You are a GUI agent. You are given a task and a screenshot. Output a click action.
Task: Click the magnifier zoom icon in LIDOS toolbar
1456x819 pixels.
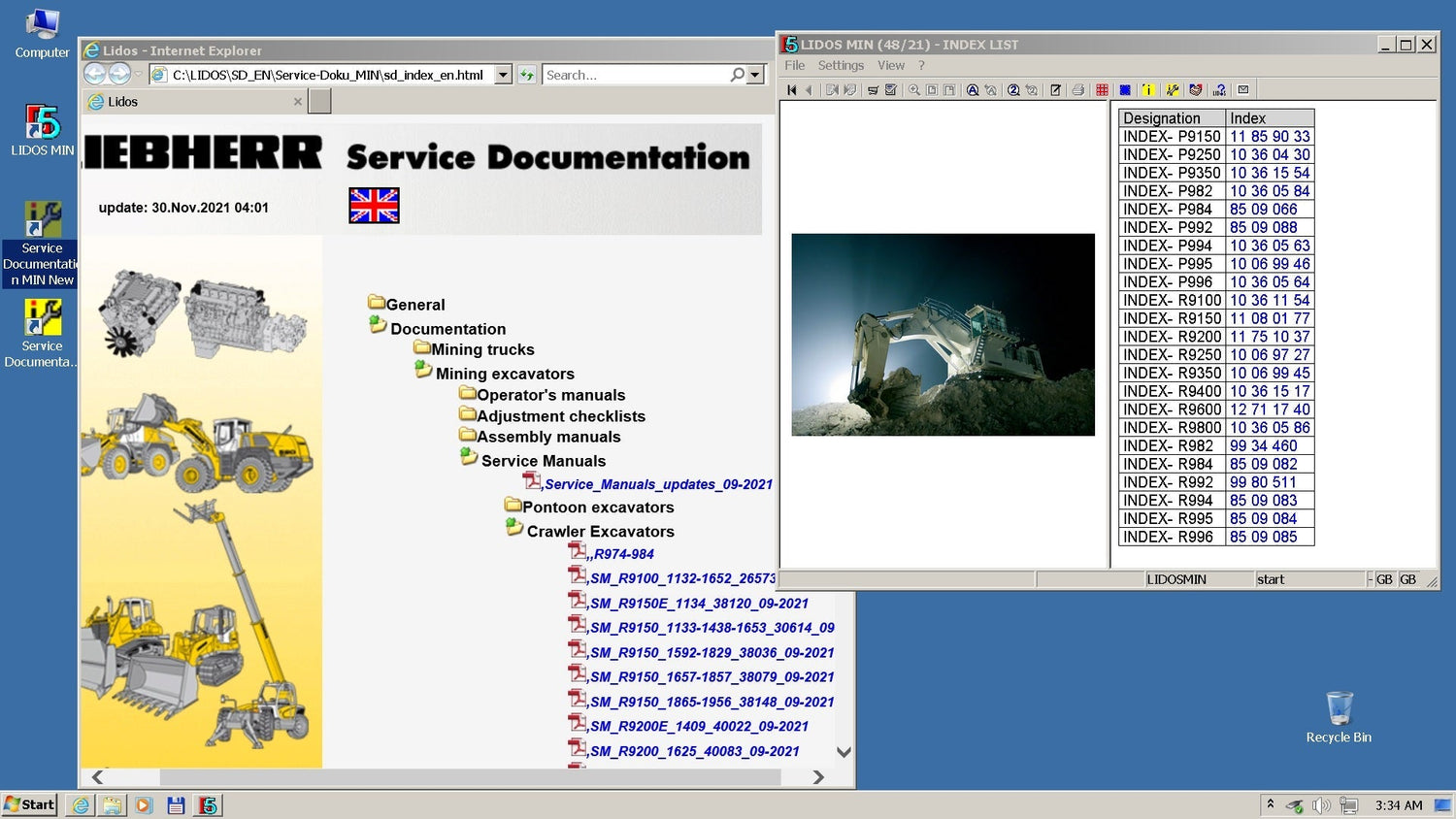(x=914, y=90)
